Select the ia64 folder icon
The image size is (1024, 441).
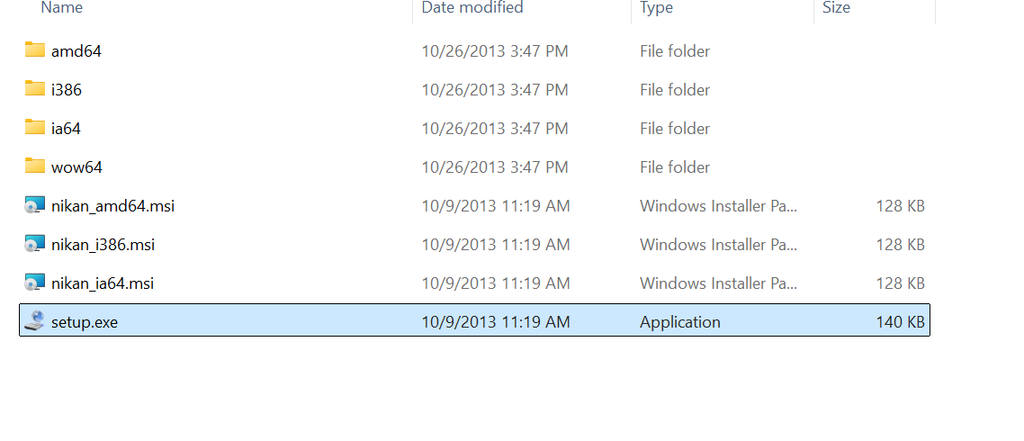(35, 127)
